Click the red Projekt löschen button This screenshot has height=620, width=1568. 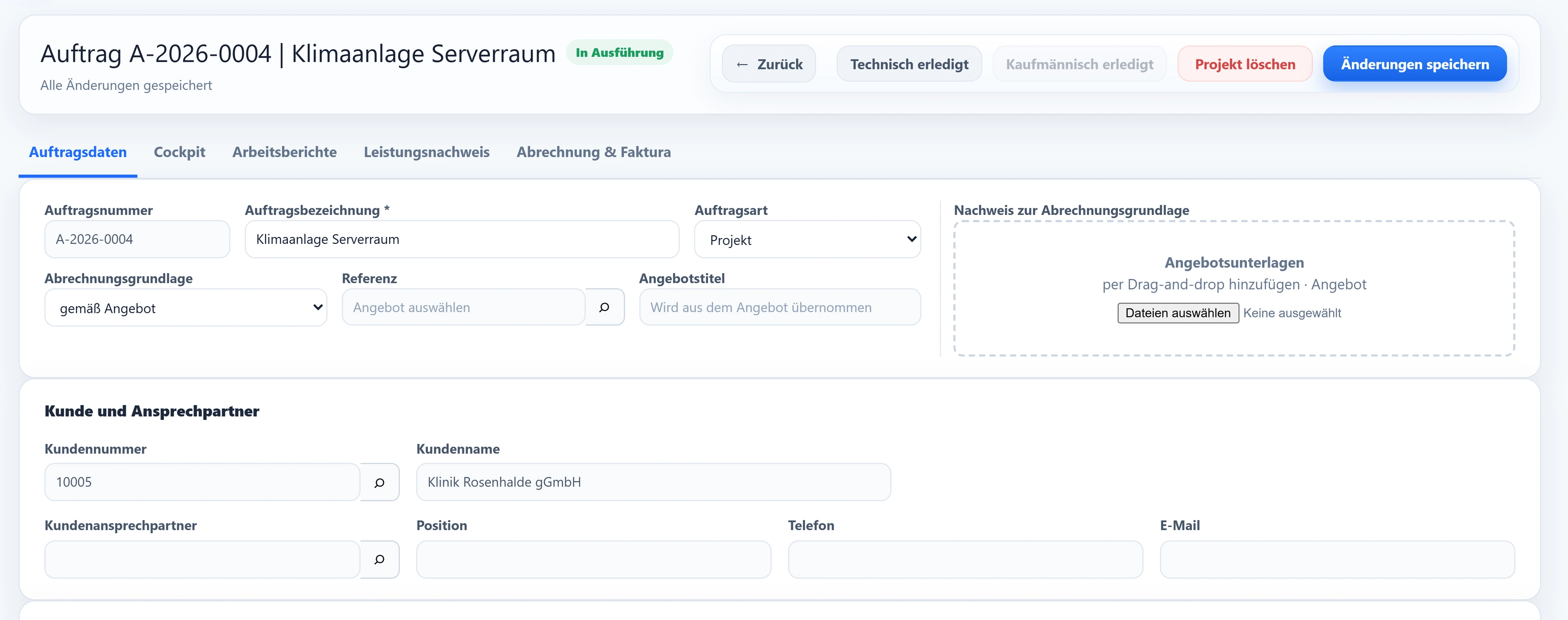[x=1245, y=64]
